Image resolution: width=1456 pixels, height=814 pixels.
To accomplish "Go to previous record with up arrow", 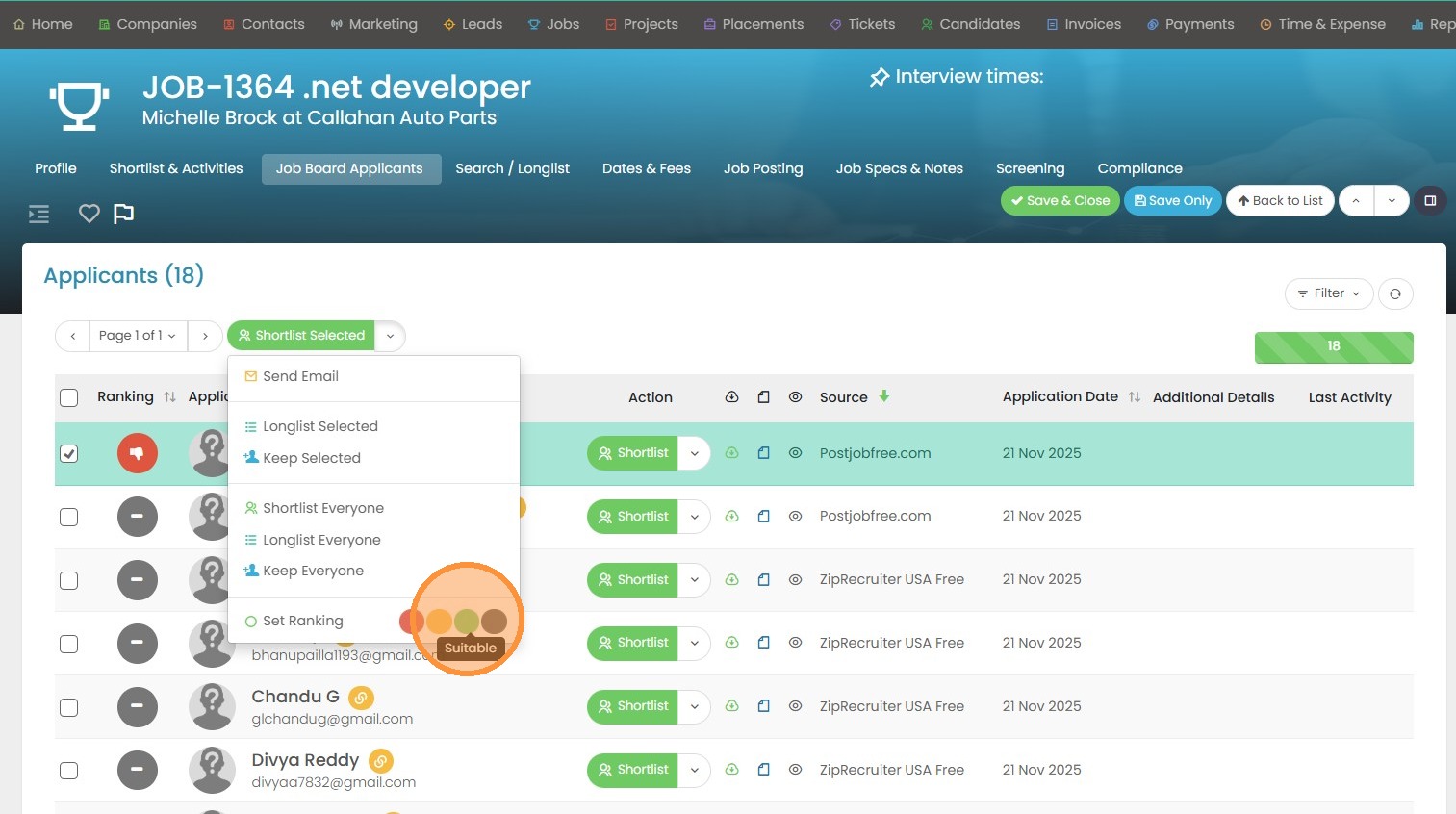I will pyautogui.click(x=1356, y=200).
